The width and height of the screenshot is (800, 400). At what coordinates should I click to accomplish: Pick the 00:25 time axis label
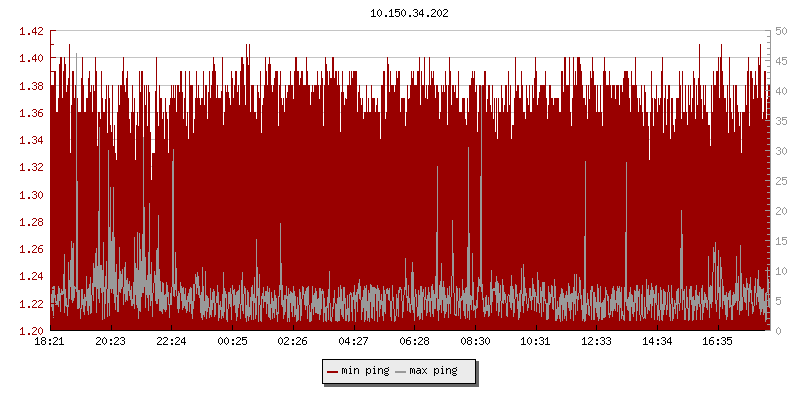click(232, 341)
